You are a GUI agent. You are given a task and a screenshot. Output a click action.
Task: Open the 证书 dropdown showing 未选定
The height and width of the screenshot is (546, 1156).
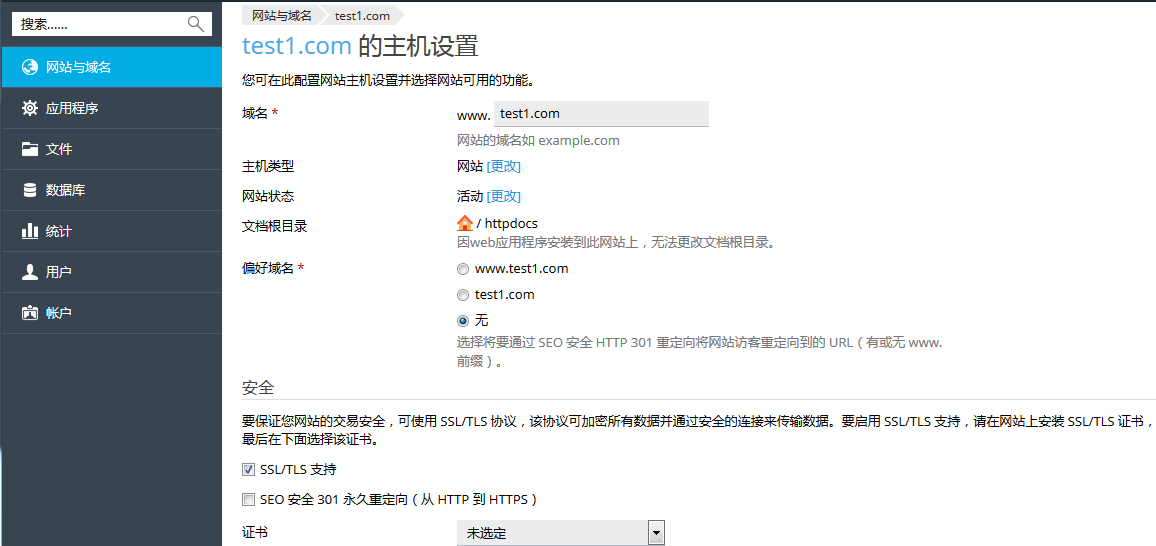click(560, 533)
